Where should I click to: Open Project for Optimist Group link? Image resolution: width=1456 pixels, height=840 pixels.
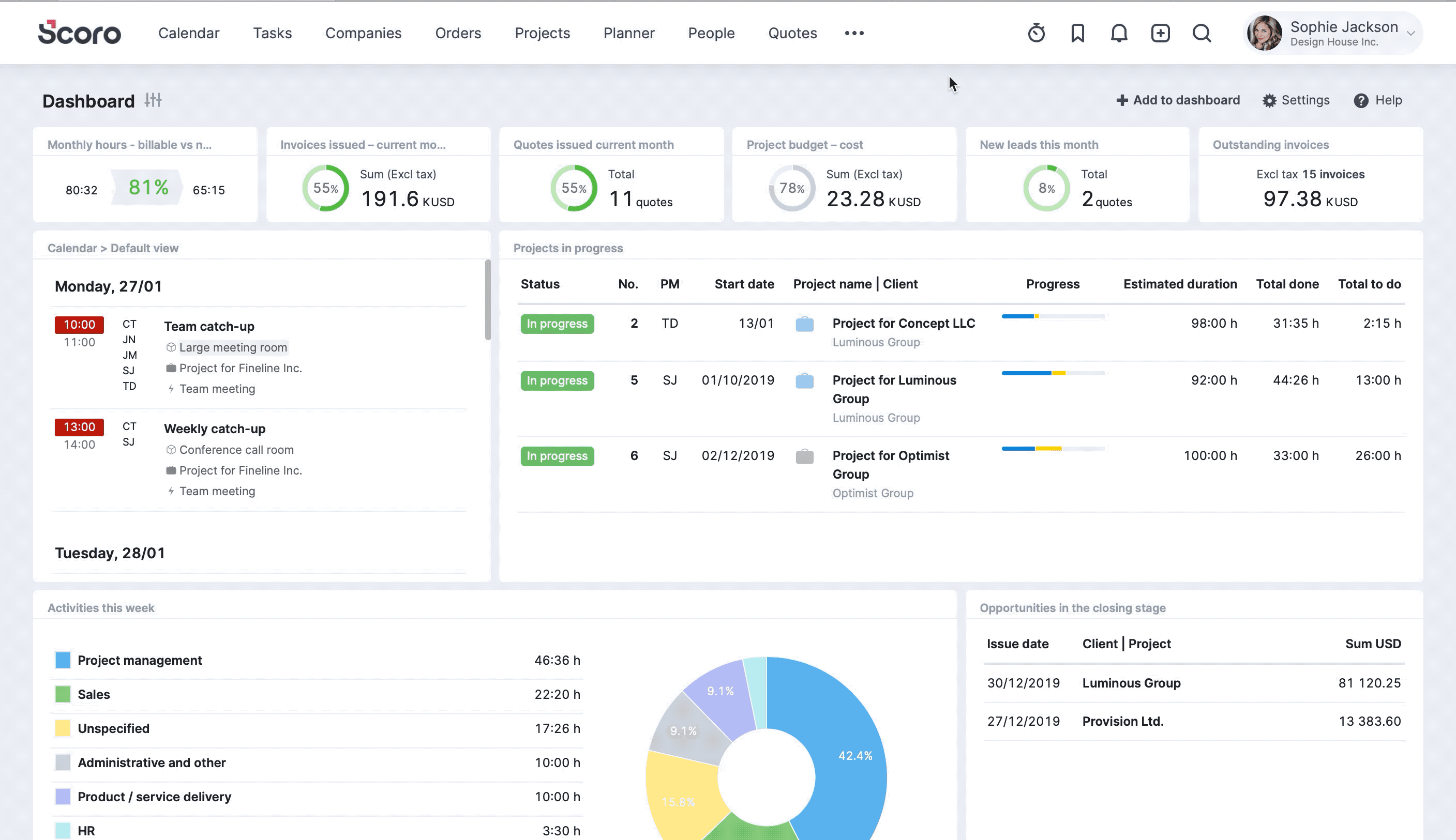(891, 465)
